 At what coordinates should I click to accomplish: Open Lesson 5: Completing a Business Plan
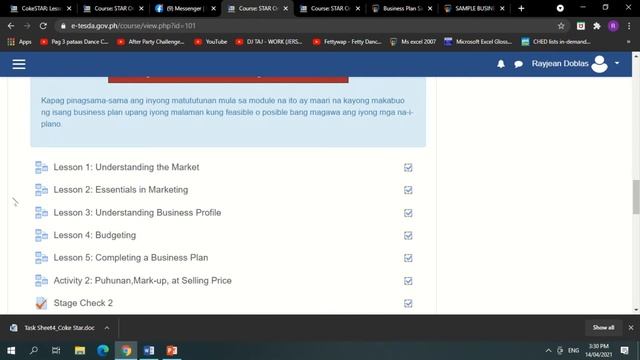131,258
